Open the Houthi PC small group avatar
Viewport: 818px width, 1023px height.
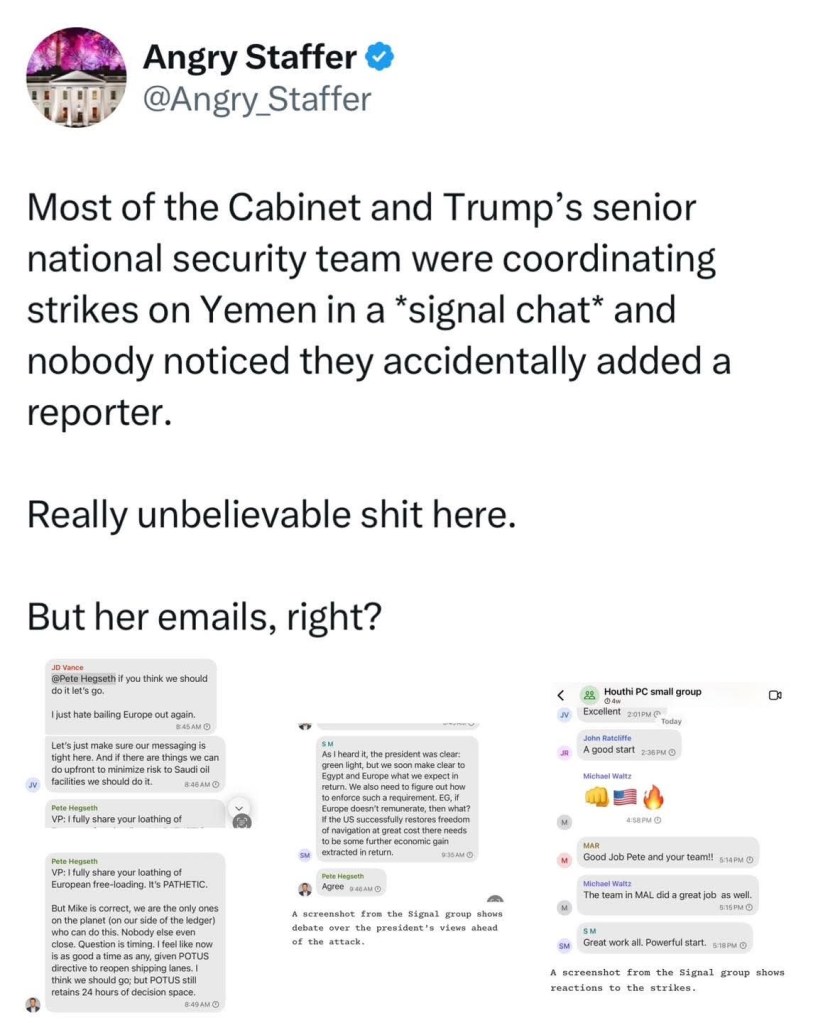[589, 694]
